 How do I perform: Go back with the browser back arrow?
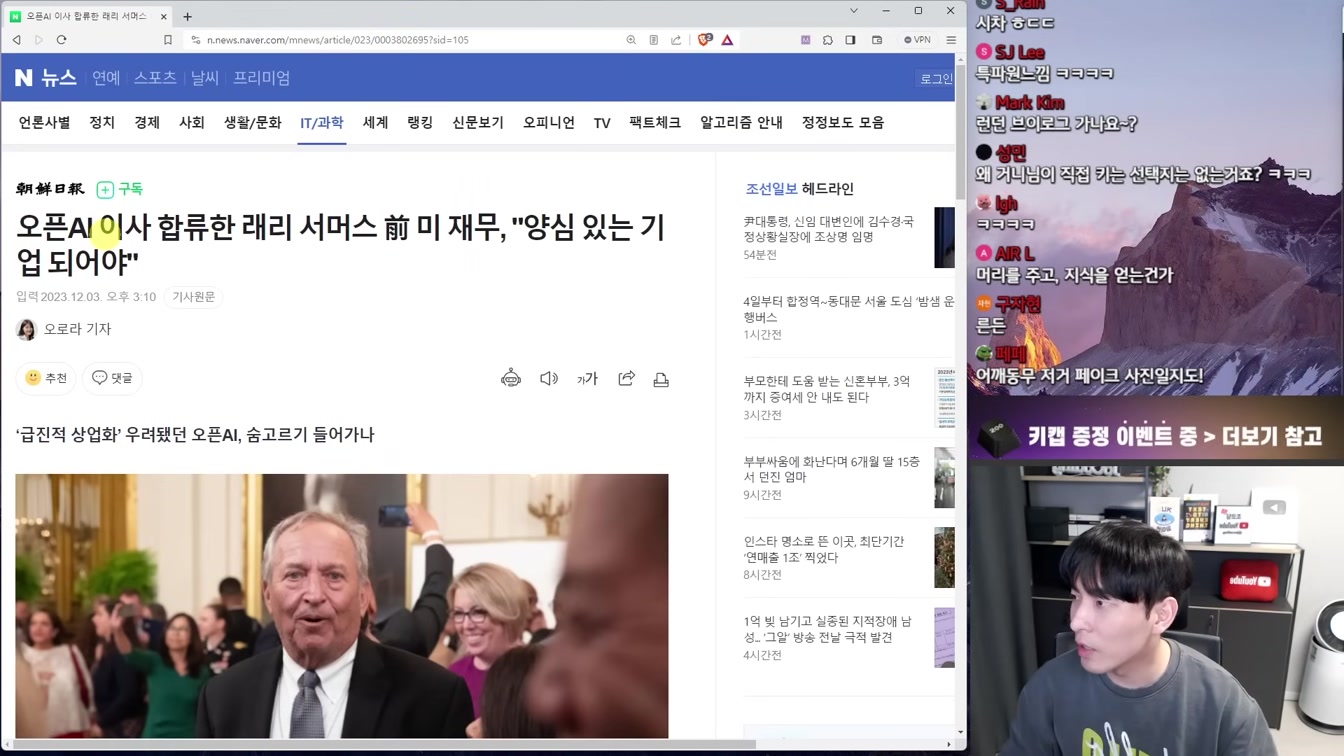(16, 40)
